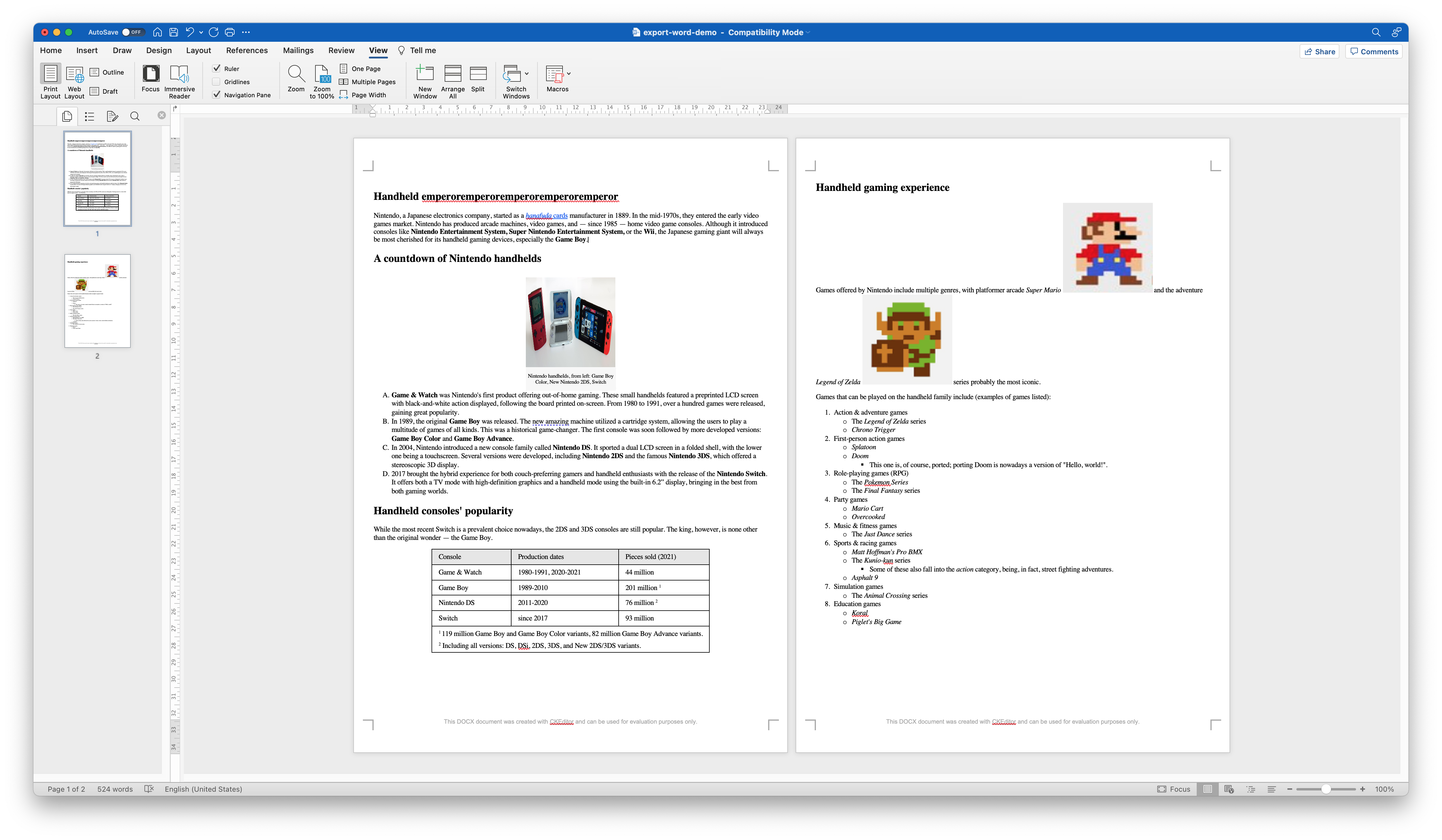Toggle the Ruler checkbox
Screen dimensions: 1442x840
(x=217, y=69)
